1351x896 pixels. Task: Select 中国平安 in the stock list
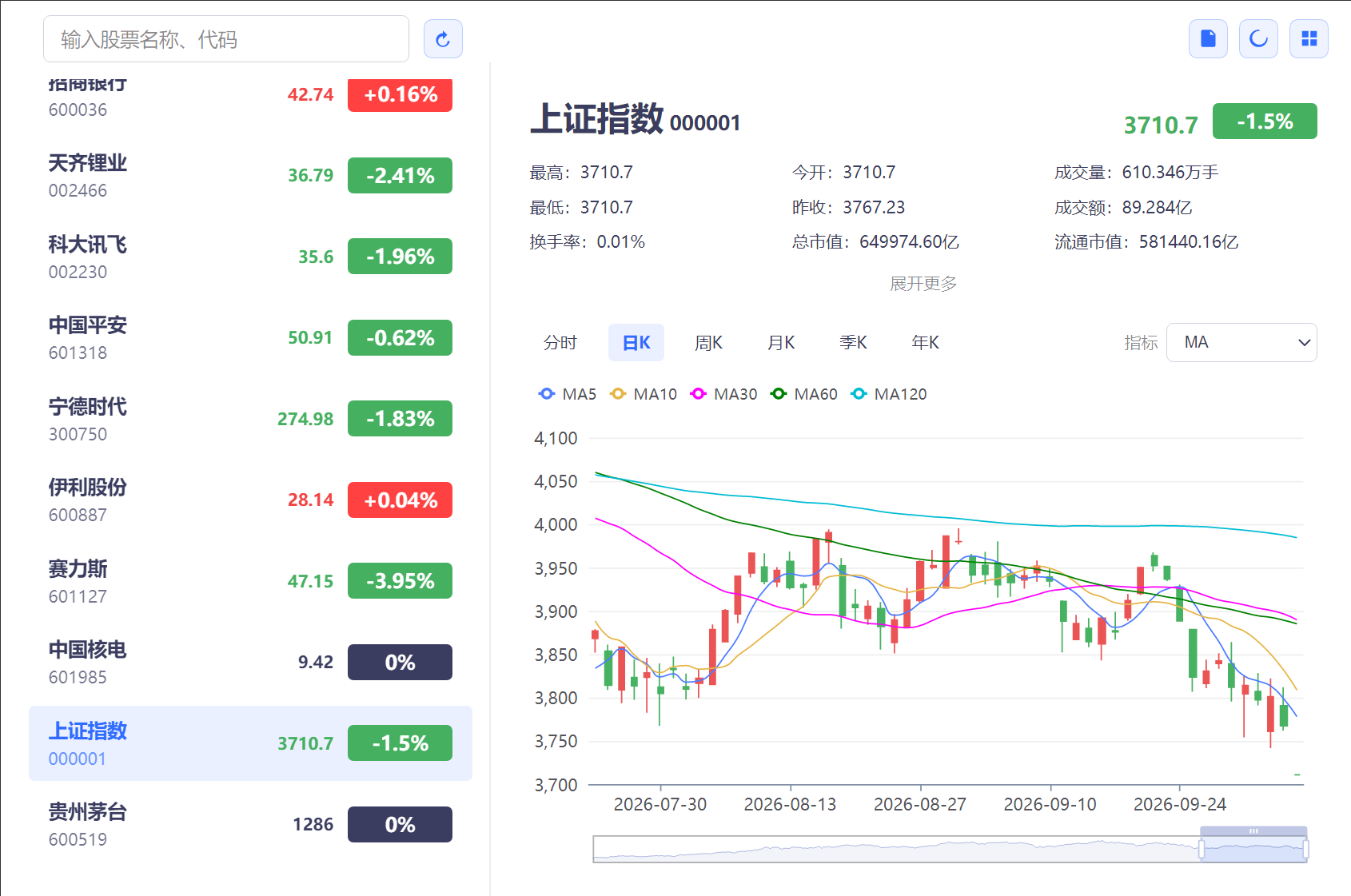pos(250,338)
